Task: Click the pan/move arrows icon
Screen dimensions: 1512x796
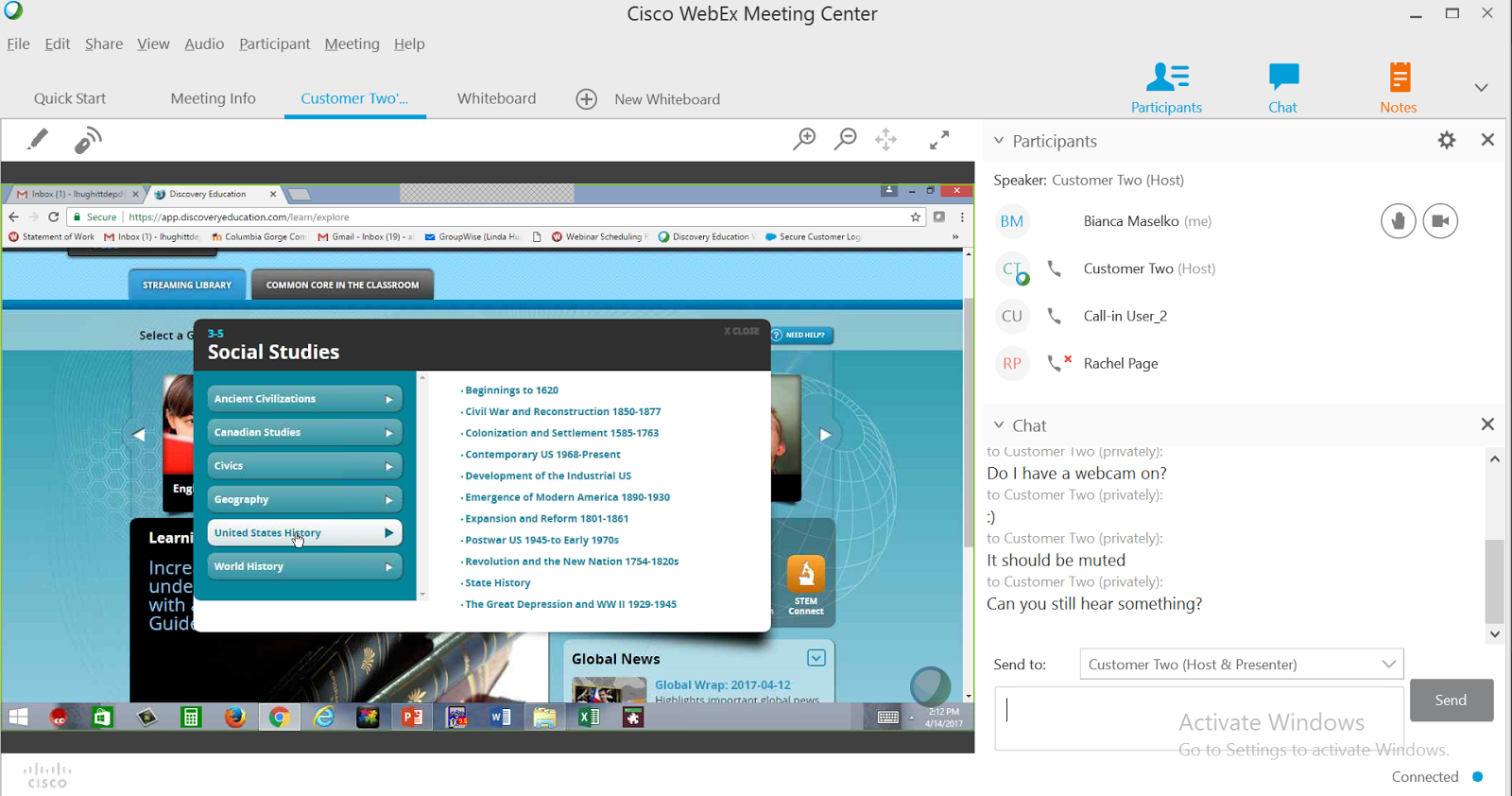Action: (886, 140)
